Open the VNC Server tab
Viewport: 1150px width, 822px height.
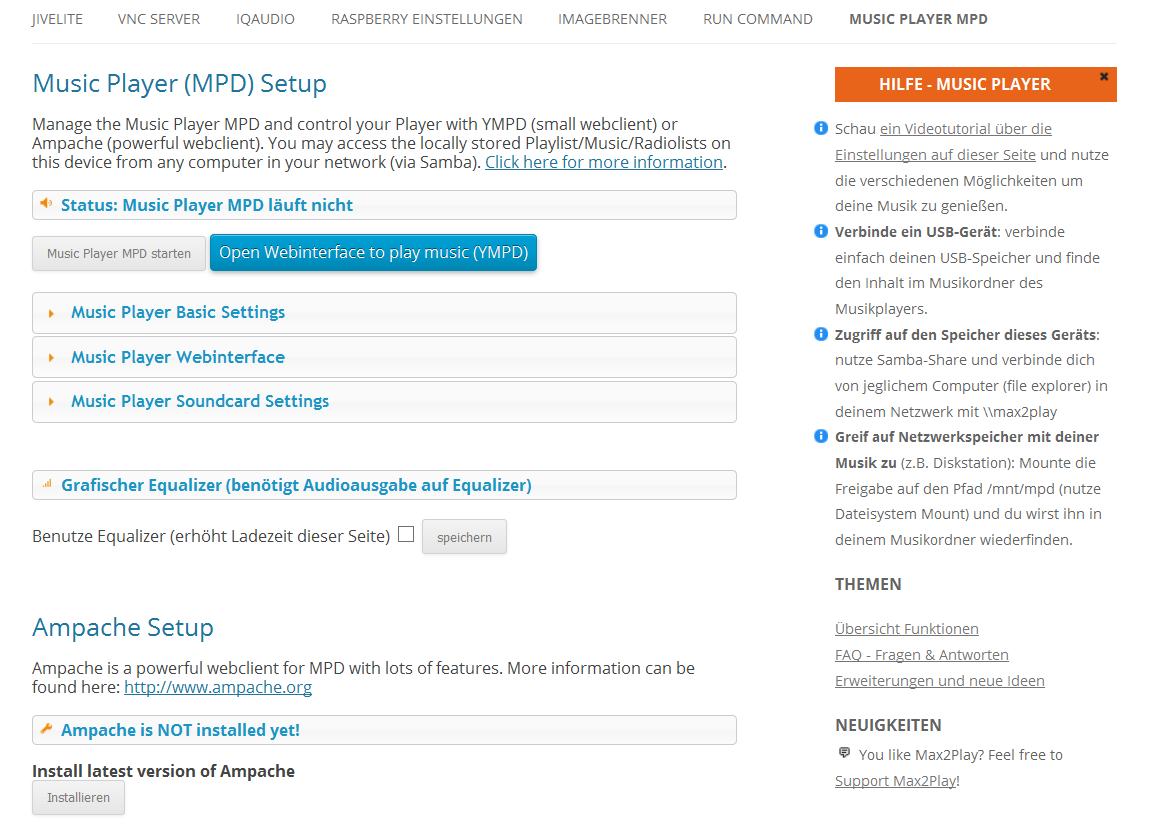tap(158, 19)
